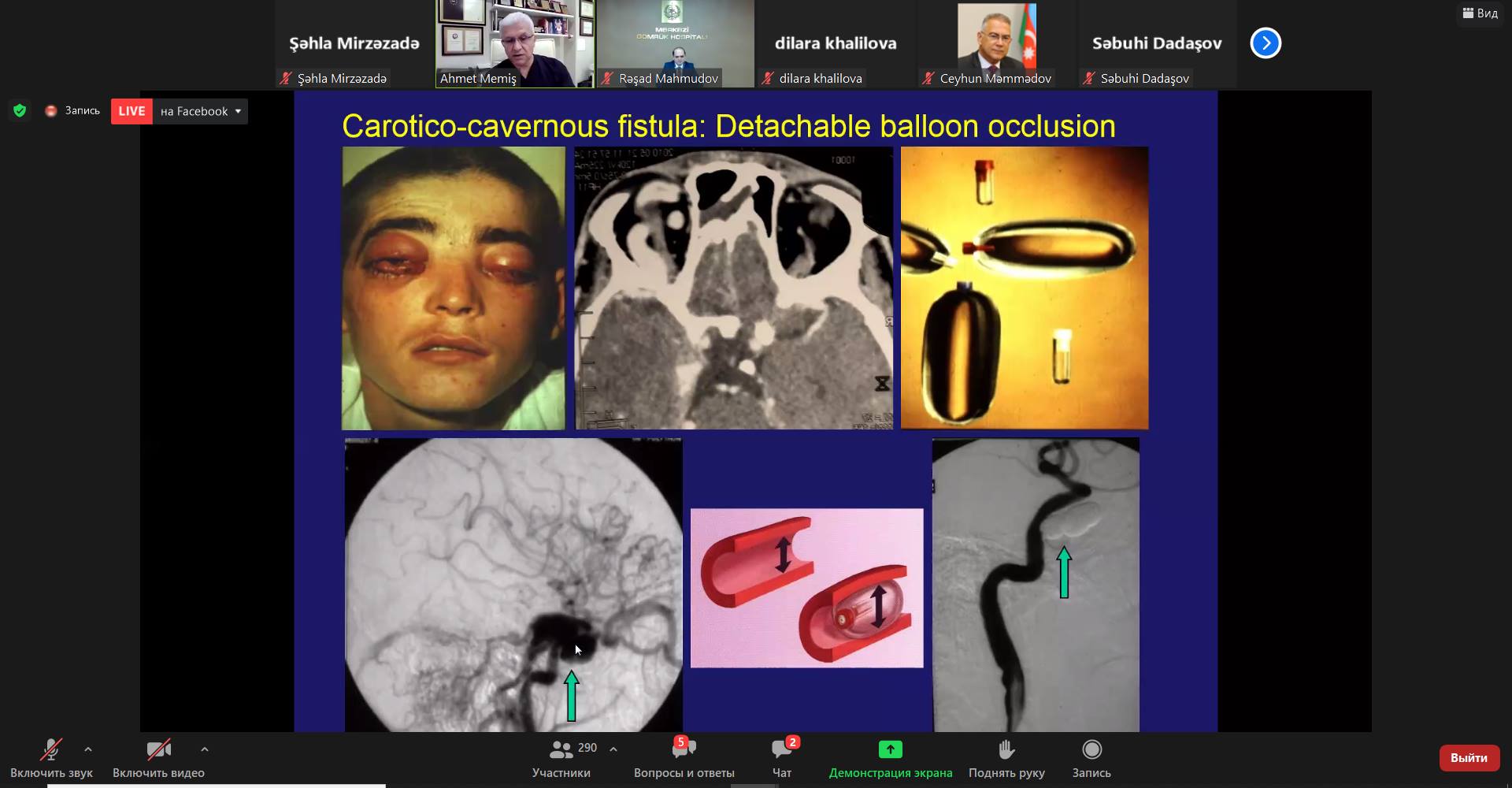Leave the meeting with Выйти button
The width and height of the screenshot is (1512, 788).
(x=1469, y=758)
